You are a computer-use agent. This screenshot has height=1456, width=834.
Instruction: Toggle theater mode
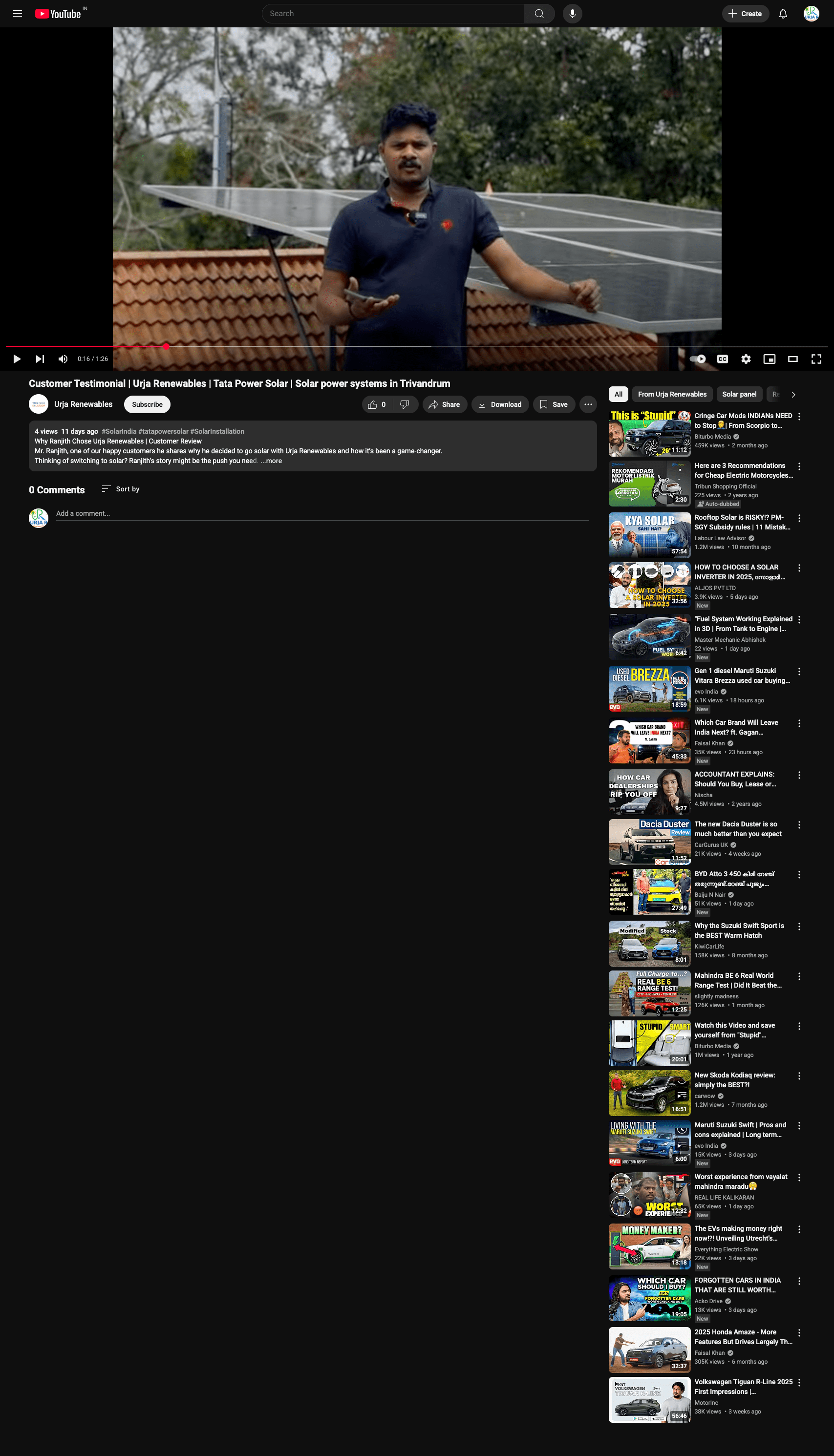[x=793, y=359]
